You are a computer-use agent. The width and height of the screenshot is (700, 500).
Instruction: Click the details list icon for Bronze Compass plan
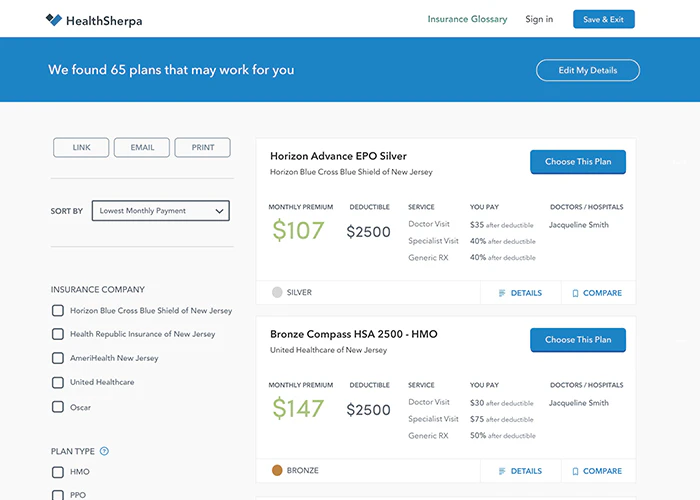point(501,471)
